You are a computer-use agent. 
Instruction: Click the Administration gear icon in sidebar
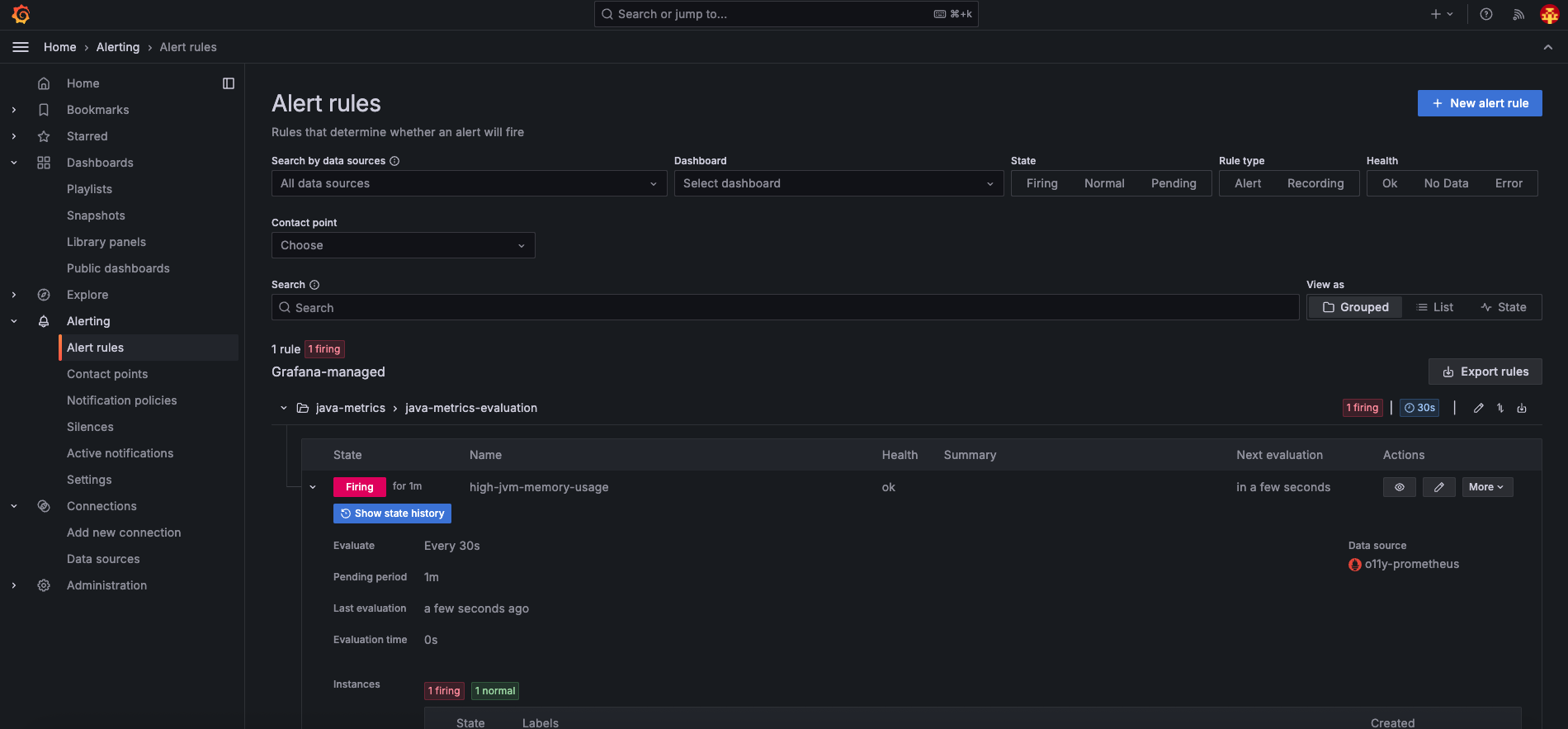(44, 585)
